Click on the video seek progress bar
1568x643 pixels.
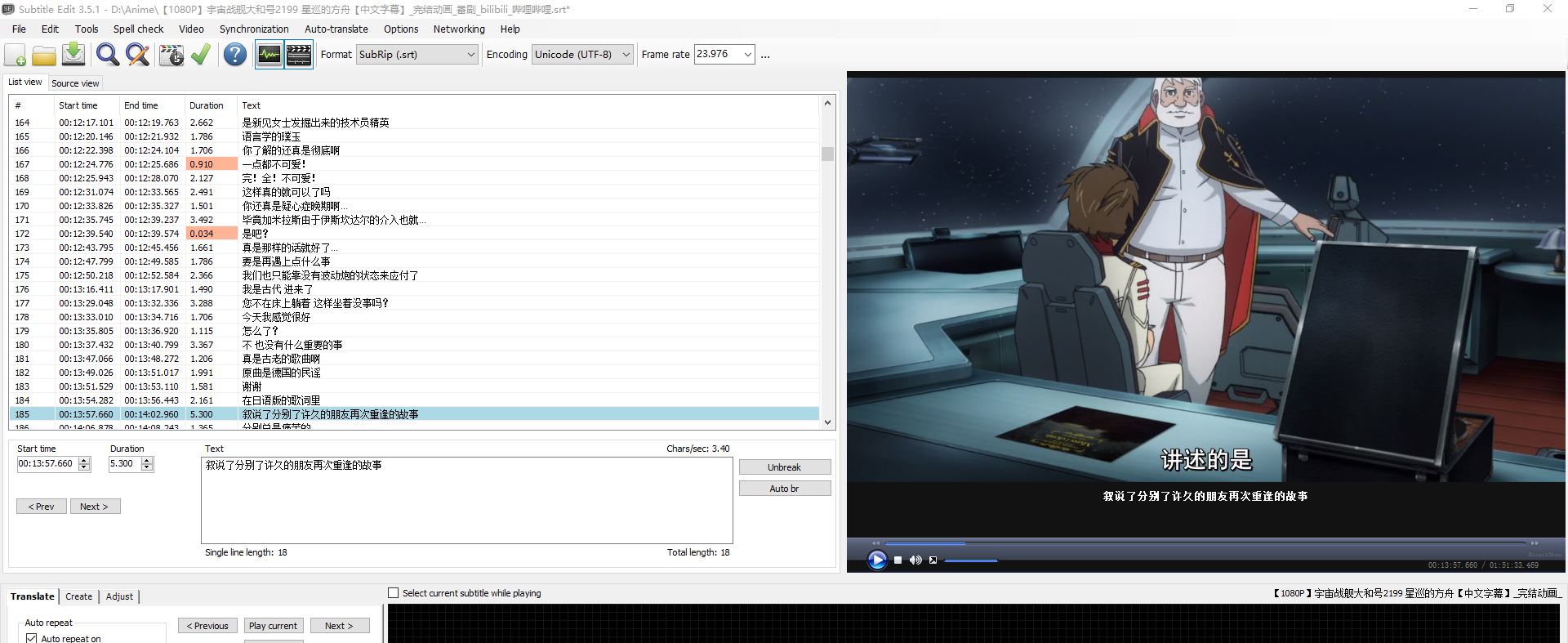(x=1205, y=543)
